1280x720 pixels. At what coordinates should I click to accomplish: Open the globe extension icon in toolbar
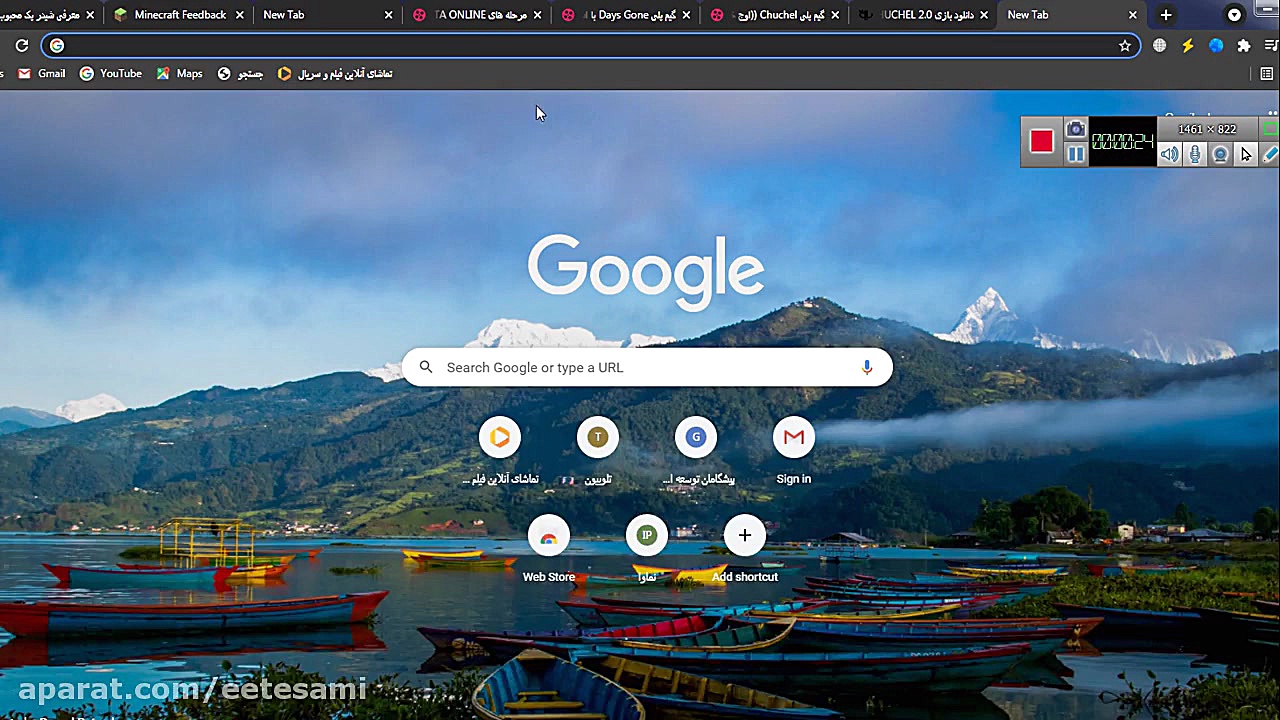tap(1159, 45)
